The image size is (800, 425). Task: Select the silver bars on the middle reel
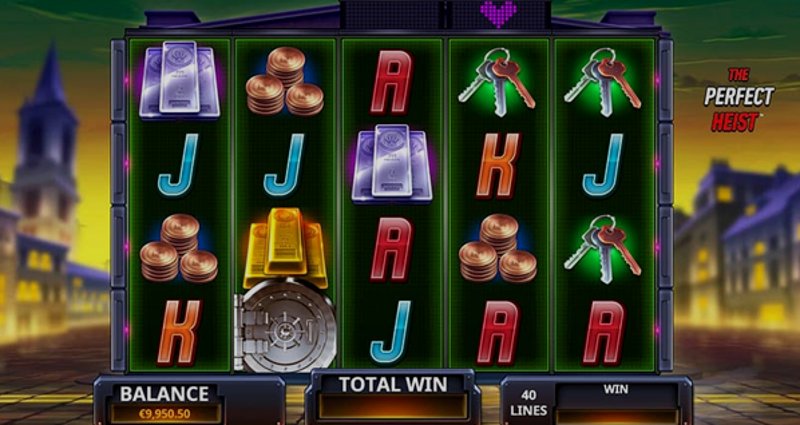(392, 164)
